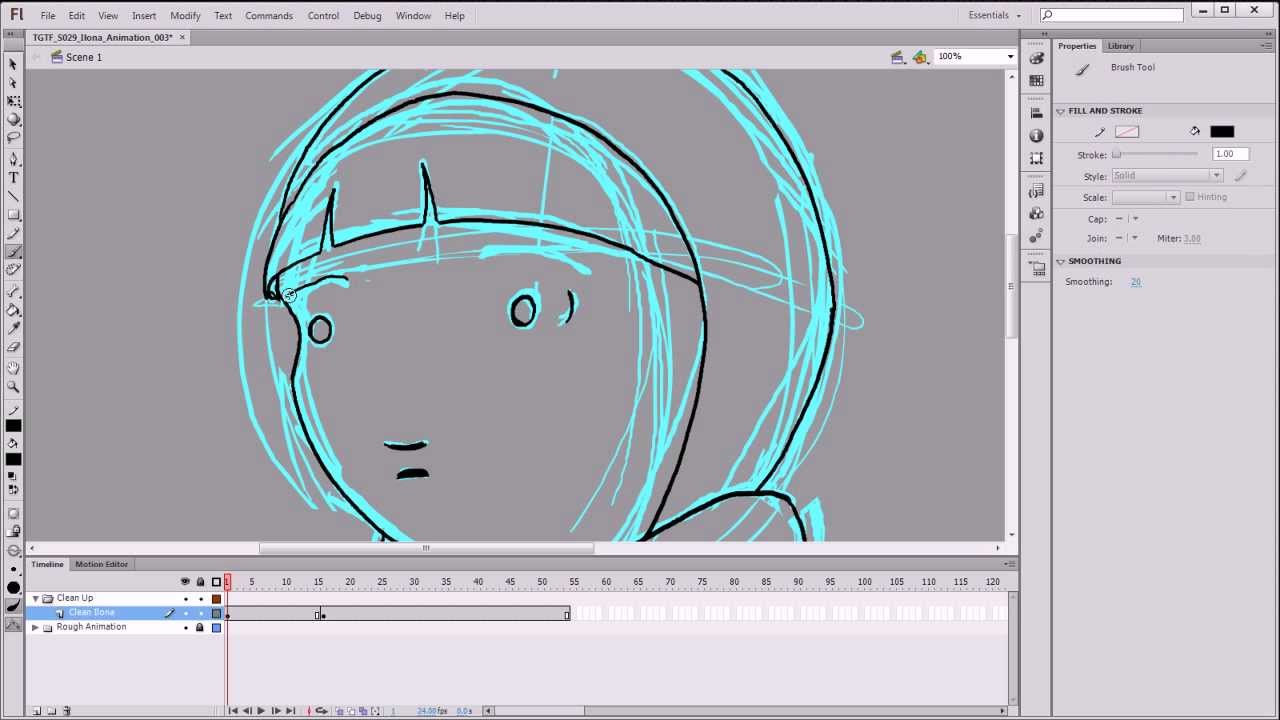Viewport: 1280px width, 720px height.
Task: Toggle the Hinting checkbox
Action: tap(1190, 197)
